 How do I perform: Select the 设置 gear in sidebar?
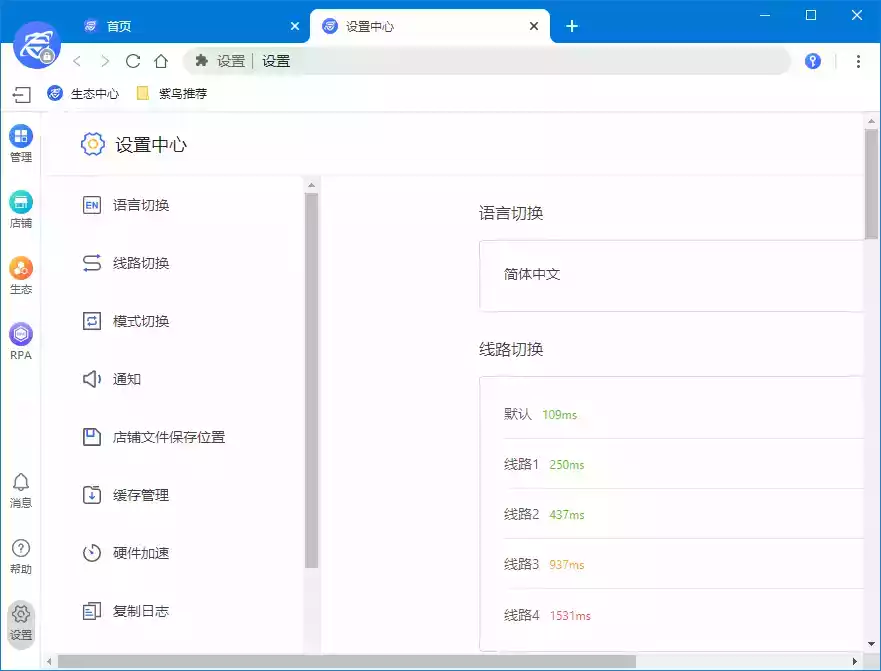[x=21, y=623]
